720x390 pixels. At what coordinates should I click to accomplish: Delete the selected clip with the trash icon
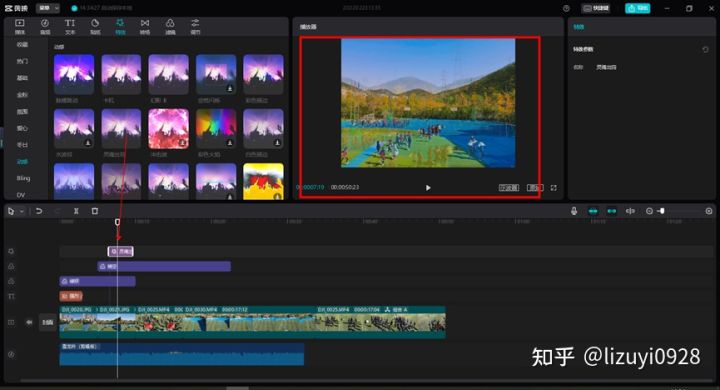pyautogui.click(x=95, y=211)
